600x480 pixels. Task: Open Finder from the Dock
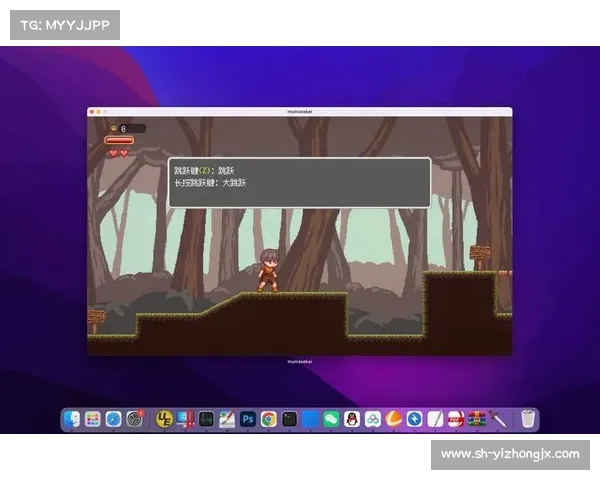click(x=72, y=419)
